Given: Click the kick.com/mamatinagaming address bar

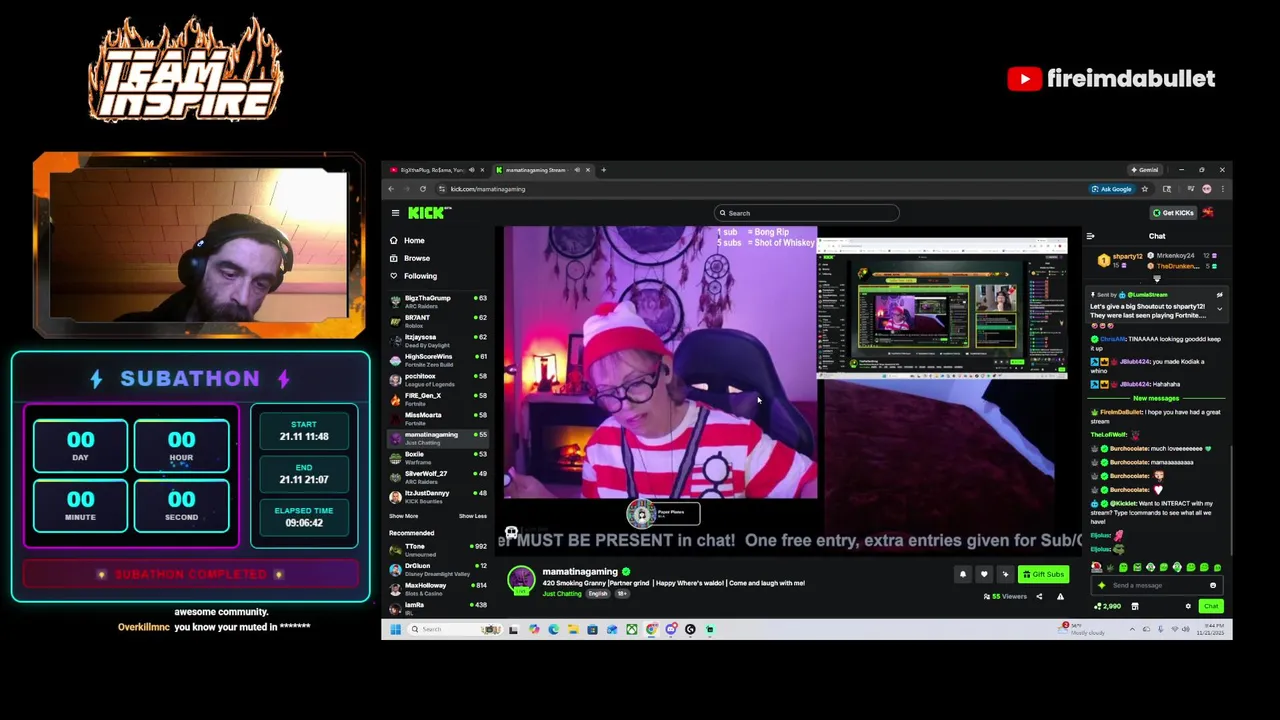Looking at the screenshot, I should (x=487, y=189).
